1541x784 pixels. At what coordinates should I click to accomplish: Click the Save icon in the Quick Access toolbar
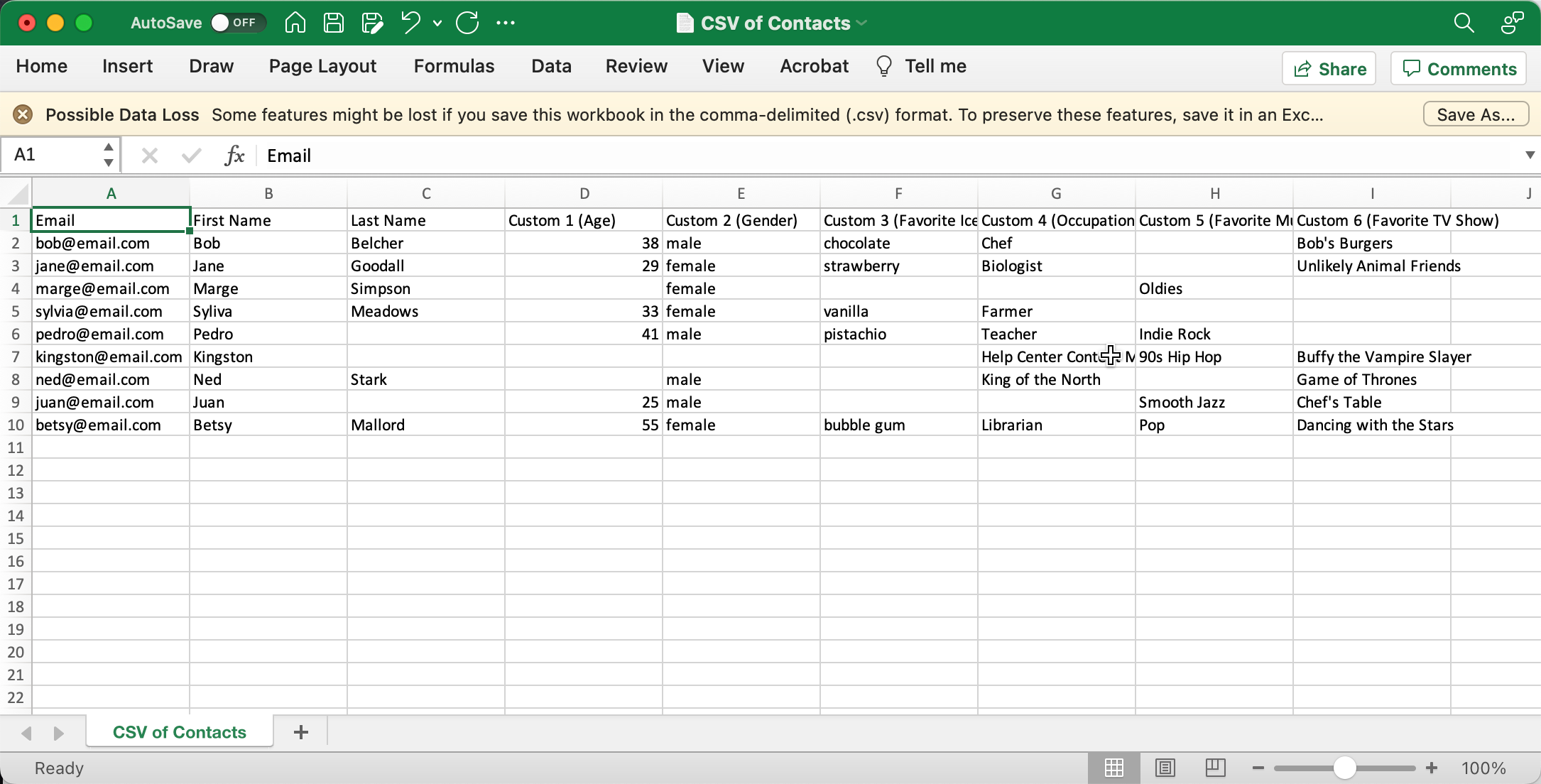click(x=333, y=23)
